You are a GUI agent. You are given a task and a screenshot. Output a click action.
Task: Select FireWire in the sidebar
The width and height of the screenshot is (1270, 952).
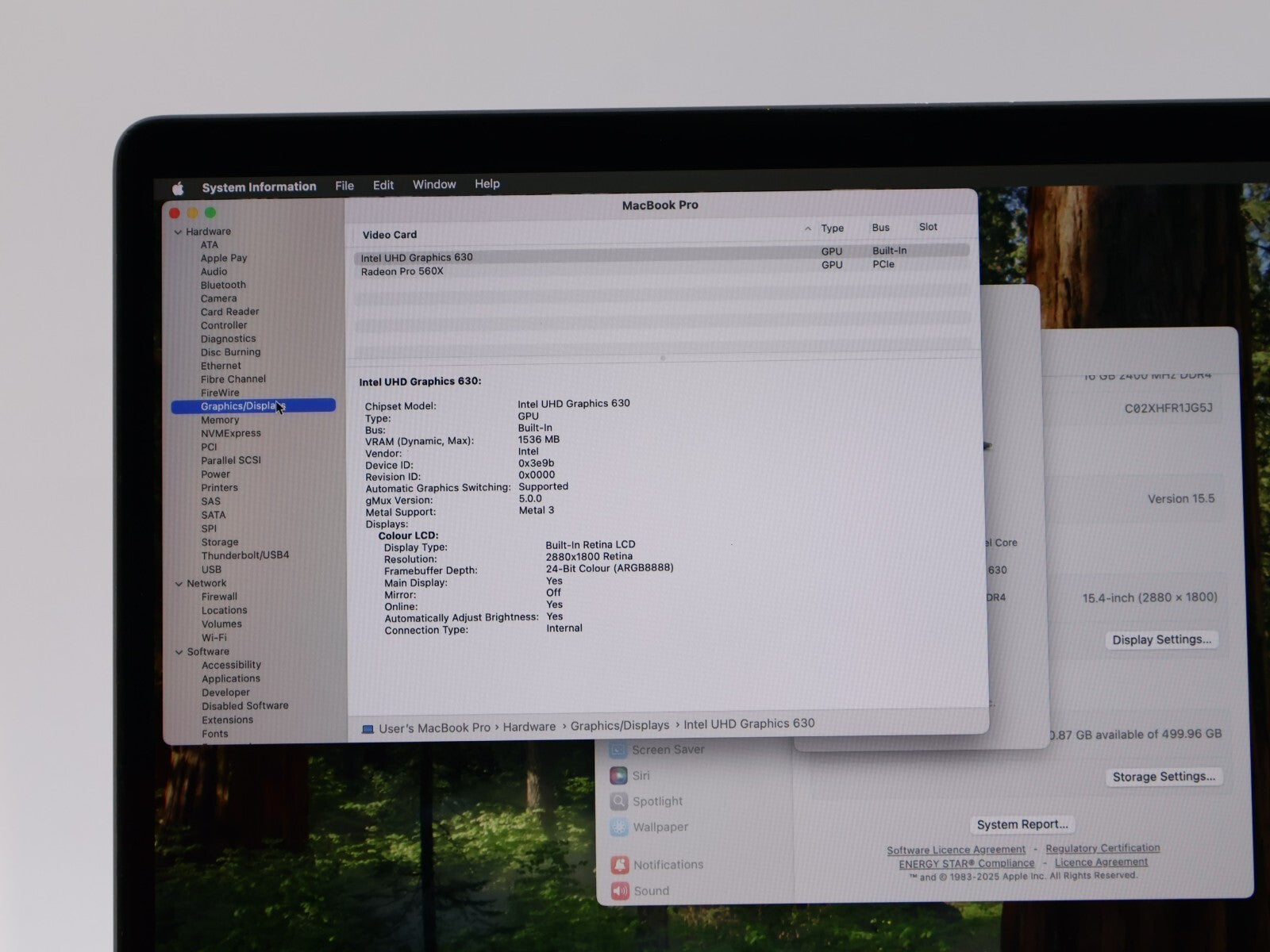[220, 393]
